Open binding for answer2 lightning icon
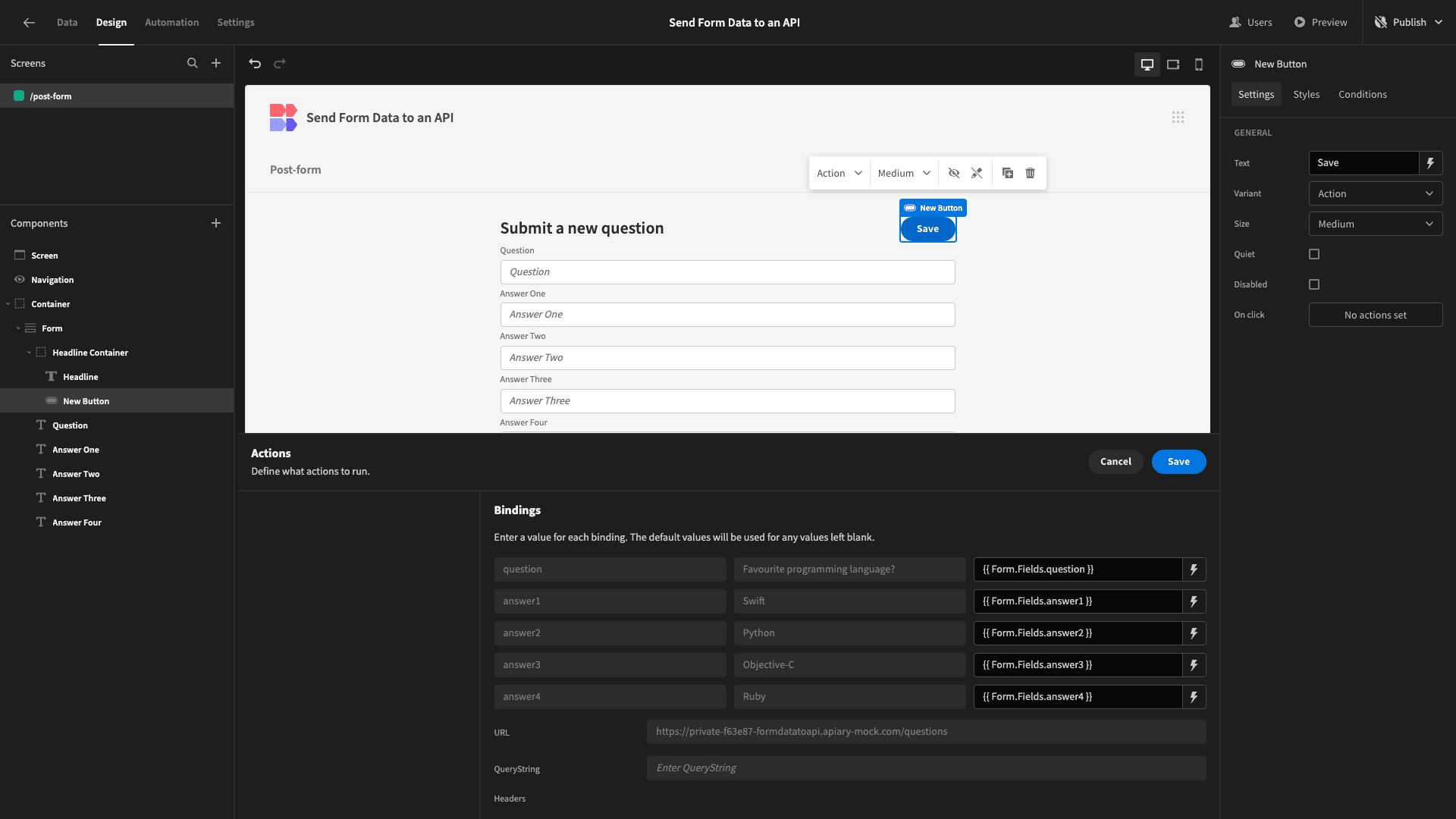Viewport: 1456px width, 819px height. point(1194,633)
